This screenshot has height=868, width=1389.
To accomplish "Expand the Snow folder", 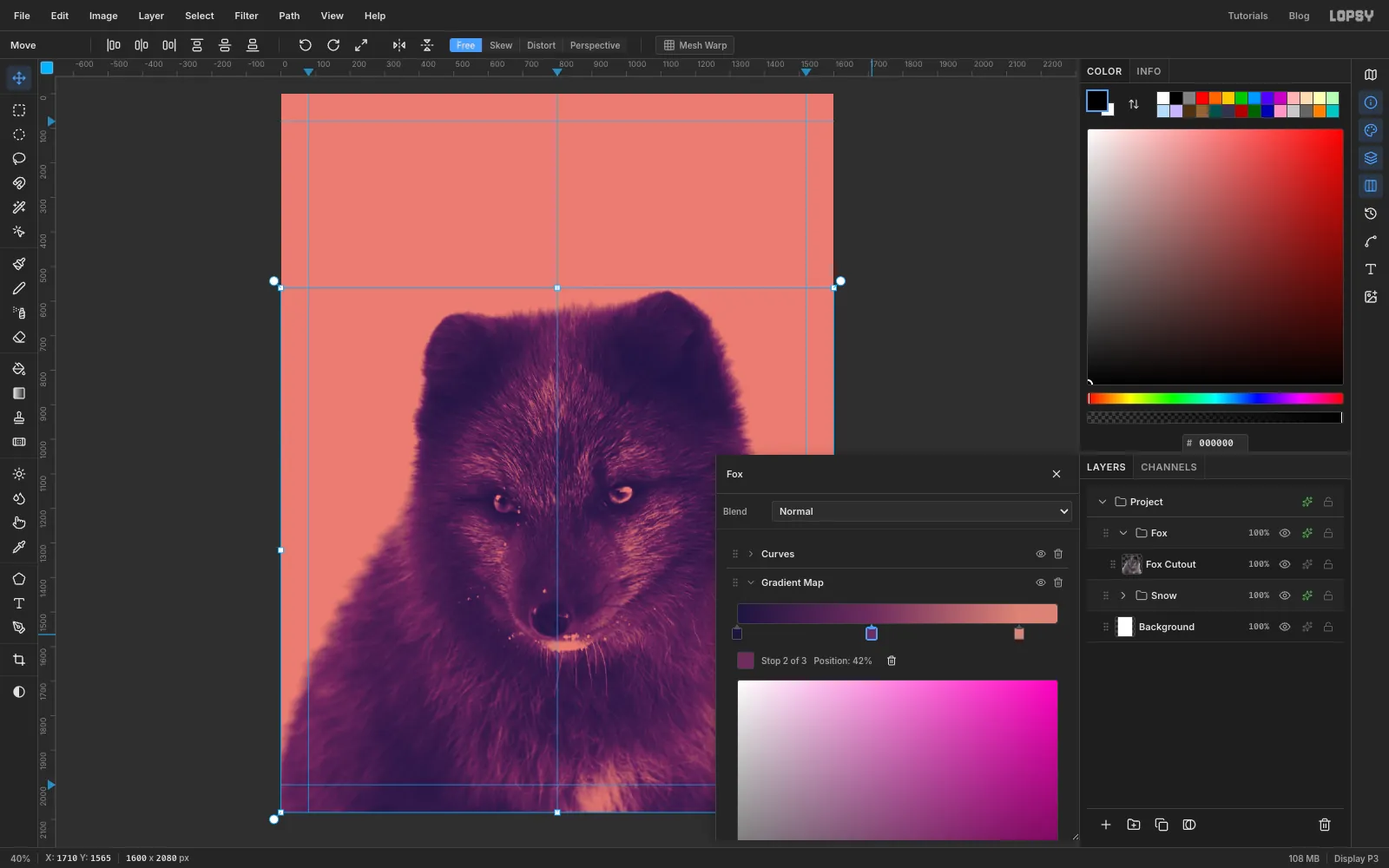I will pyautogui.click(x=1123, y=595).
